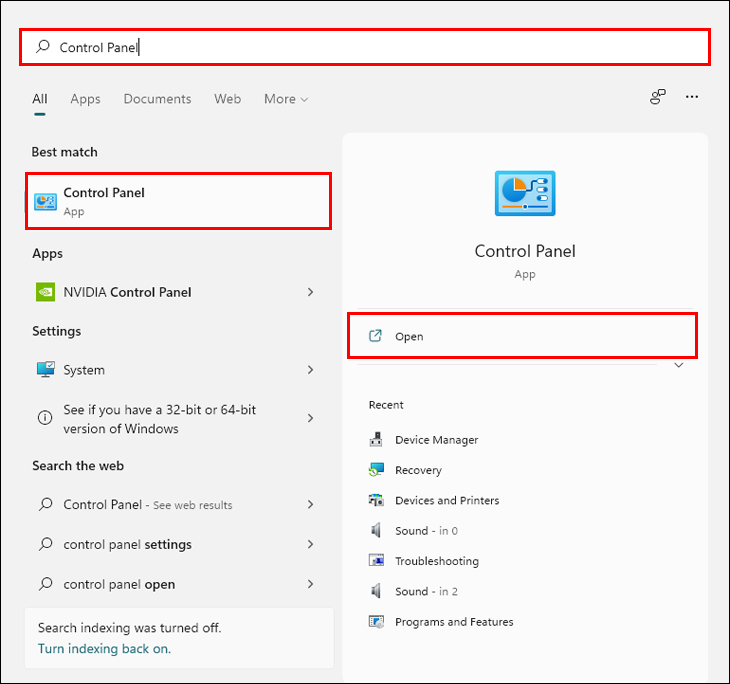Viewport: 730px width, 684px height.
Task: Switch to the Documents filter tab
Action: point(157,99)
